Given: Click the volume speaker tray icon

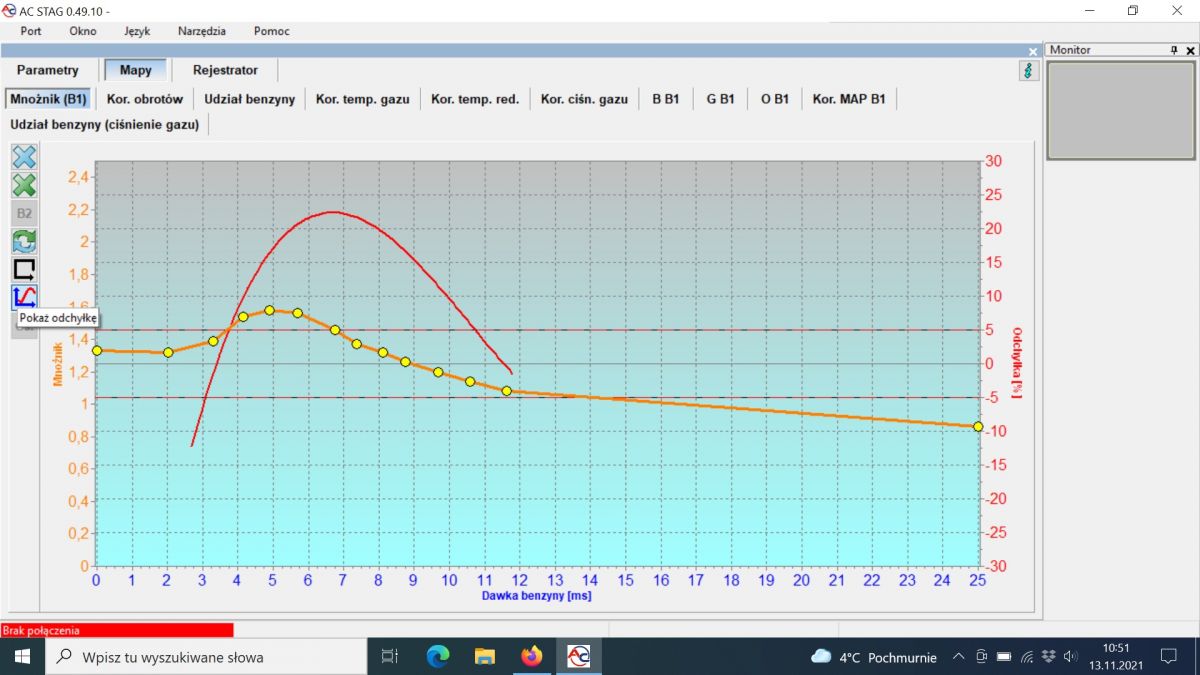Looking at the screenshot, I should tap(1071, 657).
